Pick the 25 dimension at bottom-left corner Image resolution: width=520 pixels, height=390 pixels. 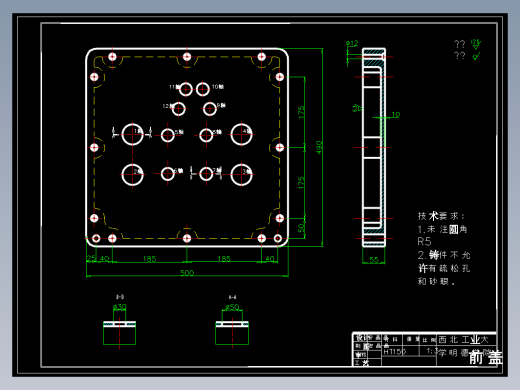(91, 258)
